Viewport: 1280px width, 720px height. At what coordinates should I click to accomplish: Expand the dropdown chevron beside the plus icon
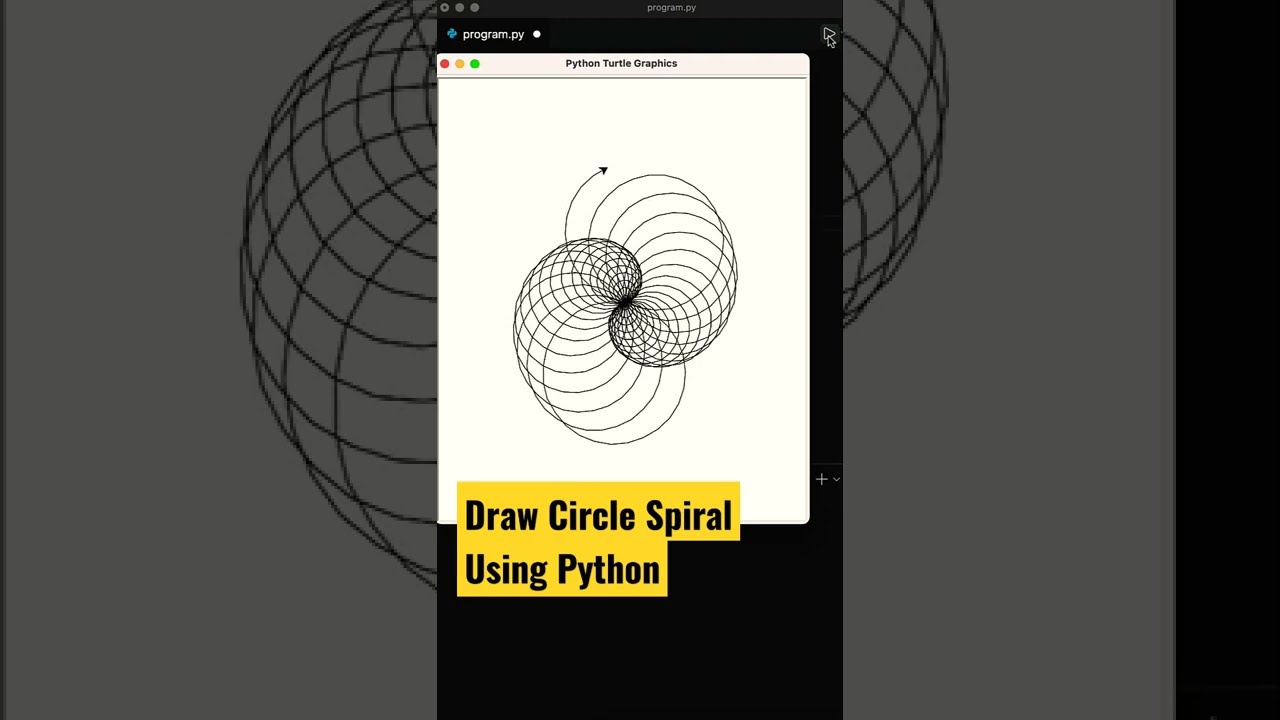(x=836, y=479)
